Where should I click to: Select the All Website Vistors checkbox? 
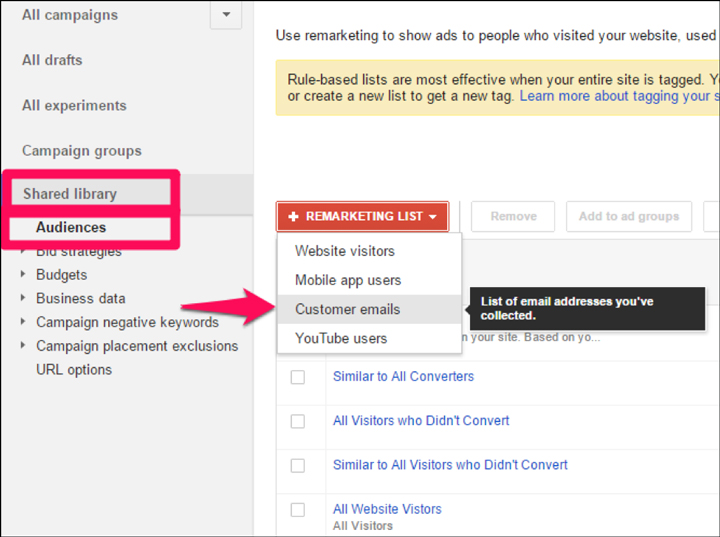[298, 509]
